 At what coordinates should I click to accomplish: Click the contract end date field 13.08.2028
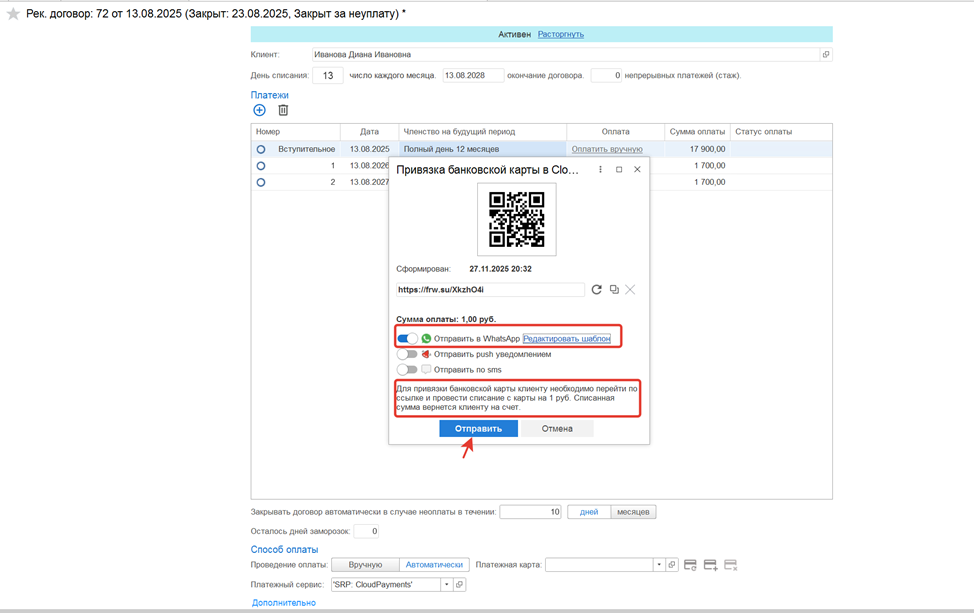click(473, 75)
